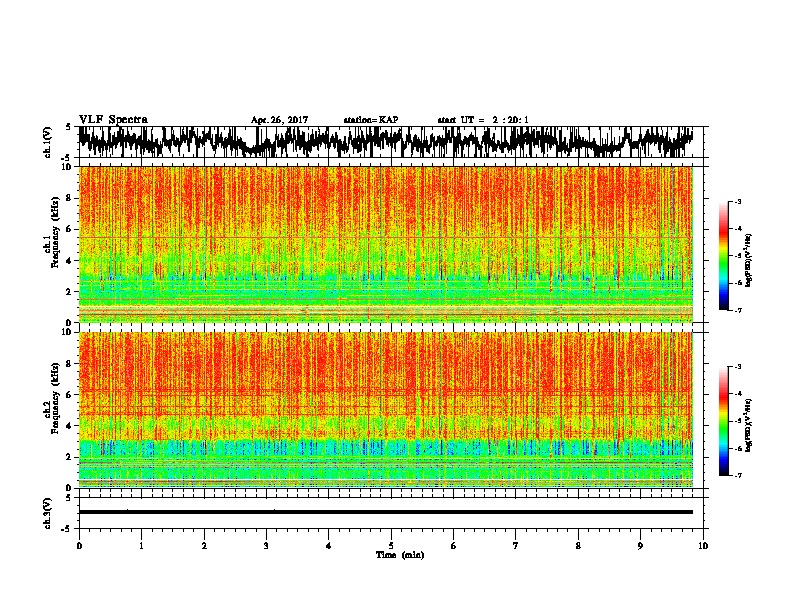Click the "8" kHz tick of ch.1 spectrogram
Image resolution: width=792 pixels, height=612 pixels.
tap(70, 198)
